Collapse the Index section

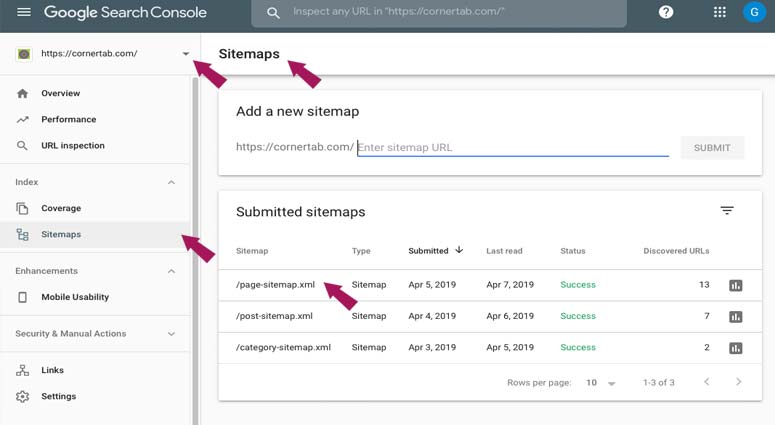(x=171, y=182)
